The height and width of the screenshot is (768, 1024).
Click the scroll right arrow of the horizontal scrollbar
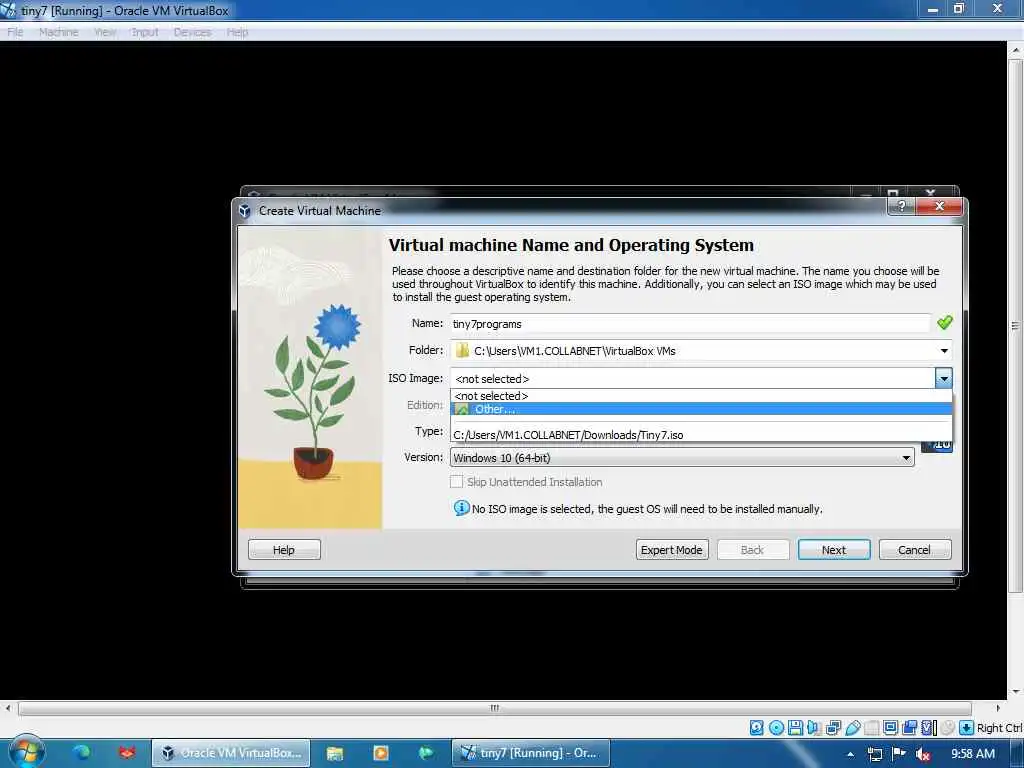[x=997, y=708]
